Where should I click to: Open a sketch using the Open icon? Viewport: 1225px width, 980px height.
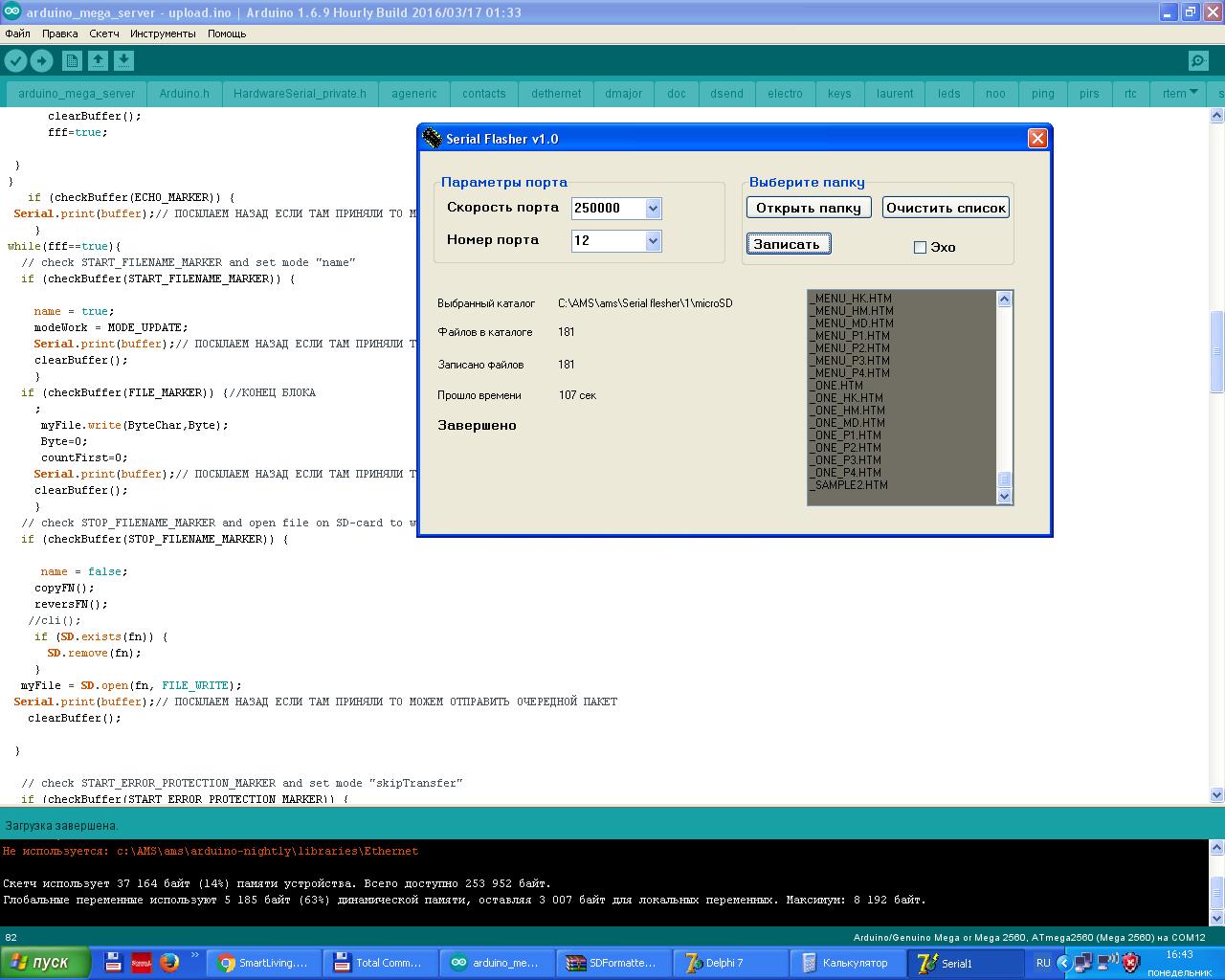[x=98, y=61]
